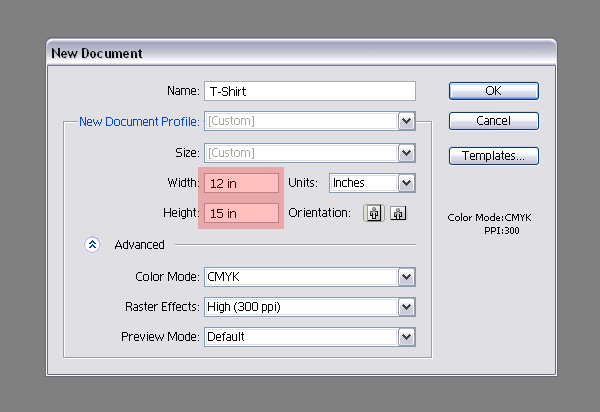
Task: Select landscape orientation icon
Action: coord(398,213)
